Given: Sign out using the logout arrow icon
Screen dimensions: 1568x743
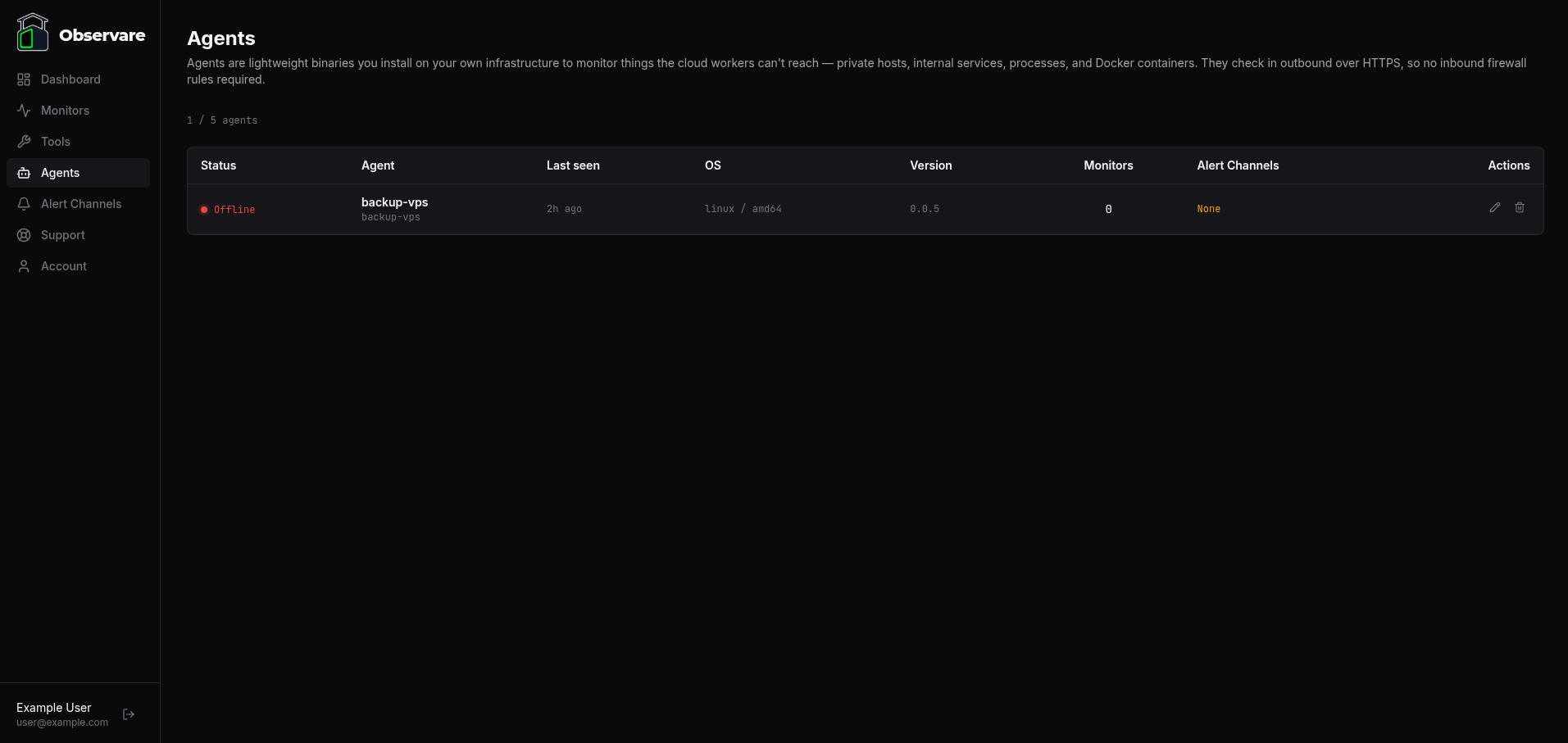Looking at the screenshot, I should (129, 714).
